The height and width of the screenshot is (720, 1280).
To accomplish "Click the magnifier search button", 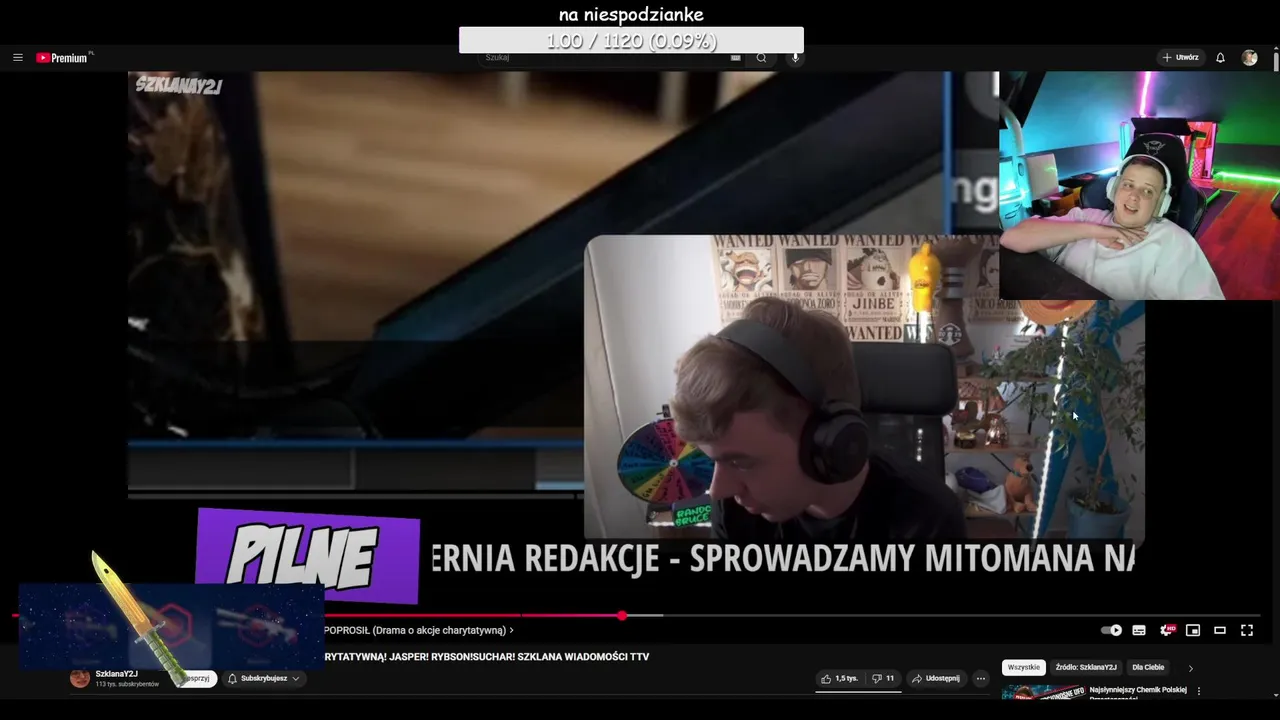I will [761, 57].
